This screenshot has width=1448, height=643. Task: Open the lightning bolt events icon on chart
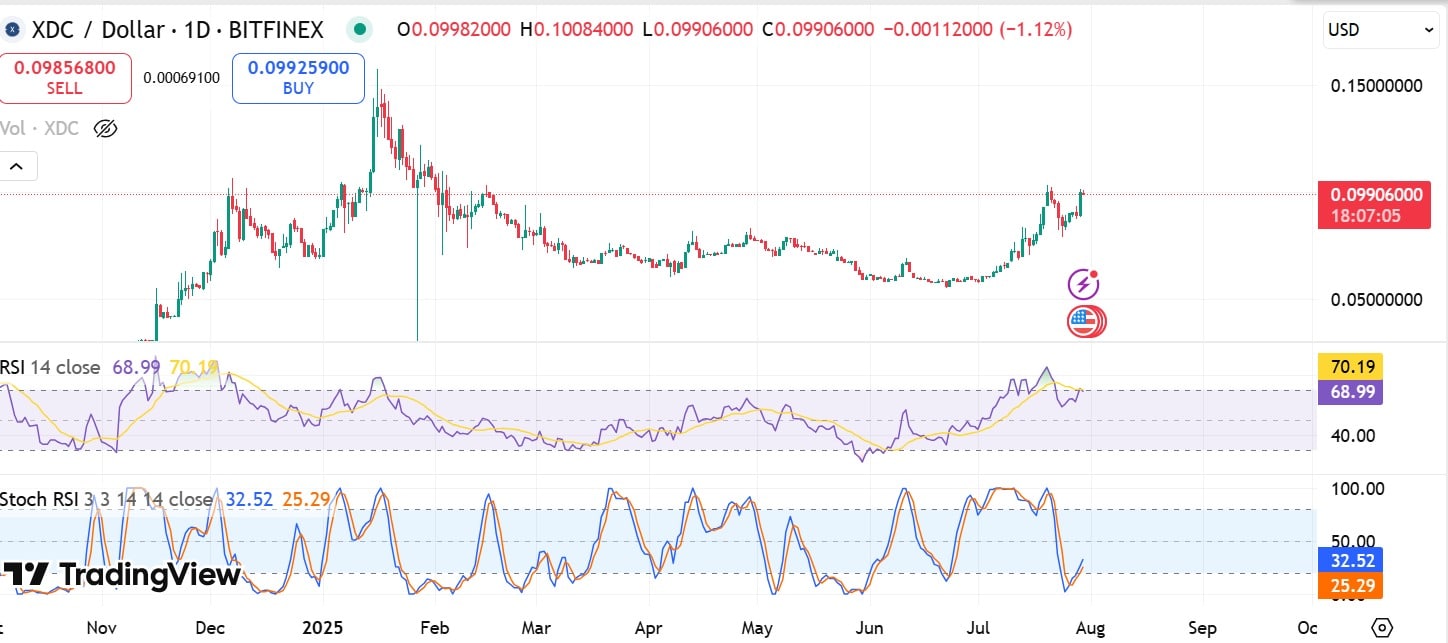coord(1084,283)
